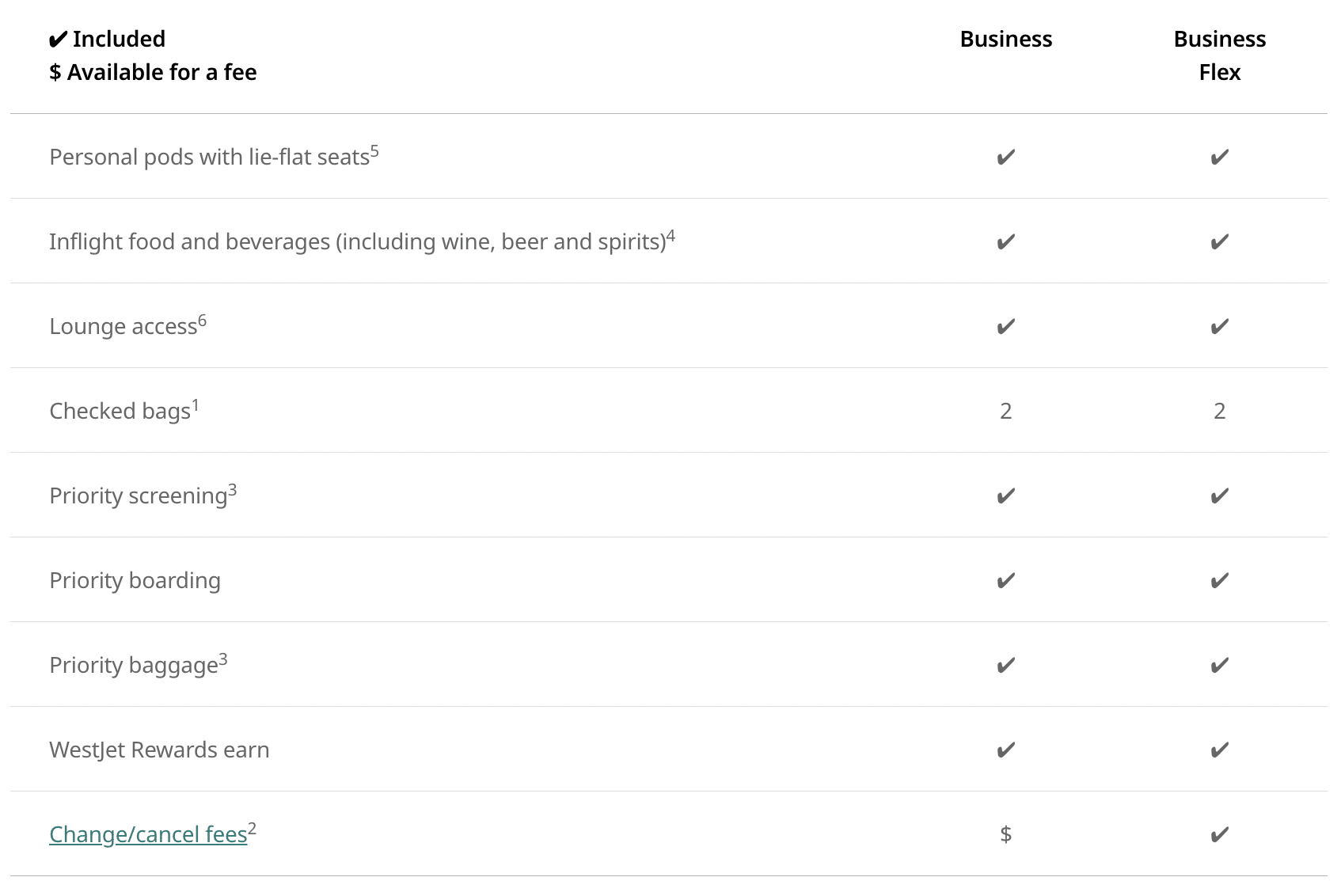
Task: Click Business checkmark for Priority baggage
Action: (1005, 665)
